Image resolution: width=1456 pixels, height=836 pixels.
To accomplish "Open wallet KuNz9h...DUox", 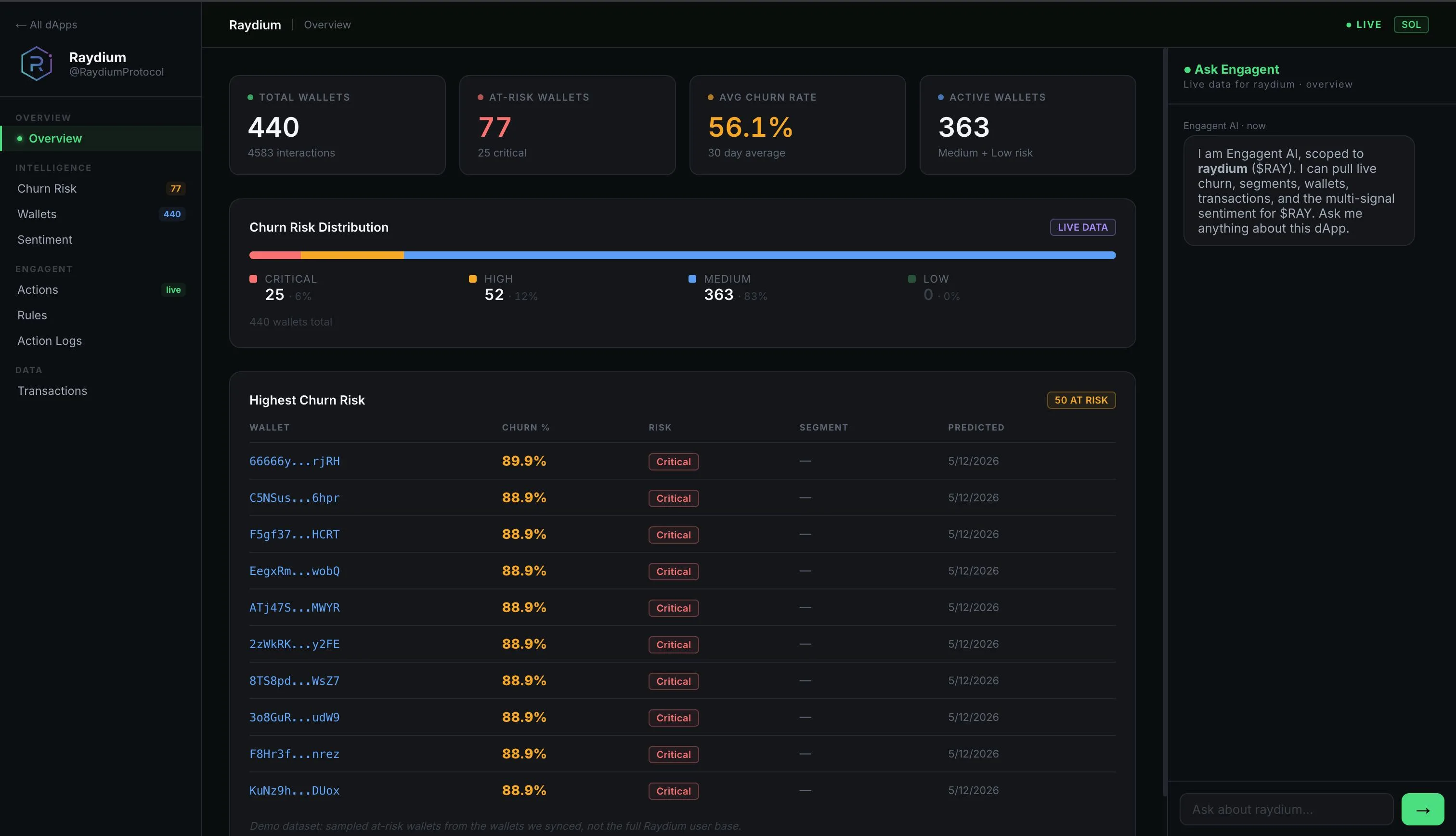I will pos(294,791).
